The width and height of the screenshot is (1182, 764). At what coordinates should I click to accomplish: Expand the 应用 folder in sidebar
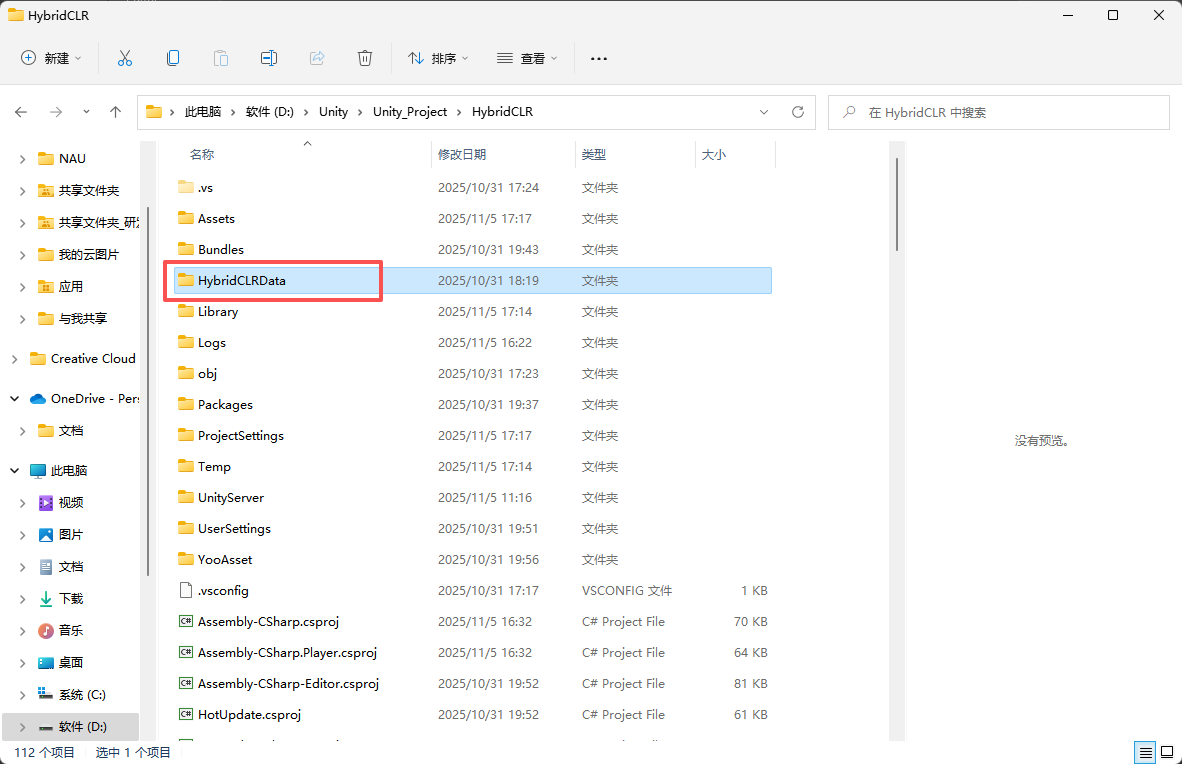pos(23,287)
